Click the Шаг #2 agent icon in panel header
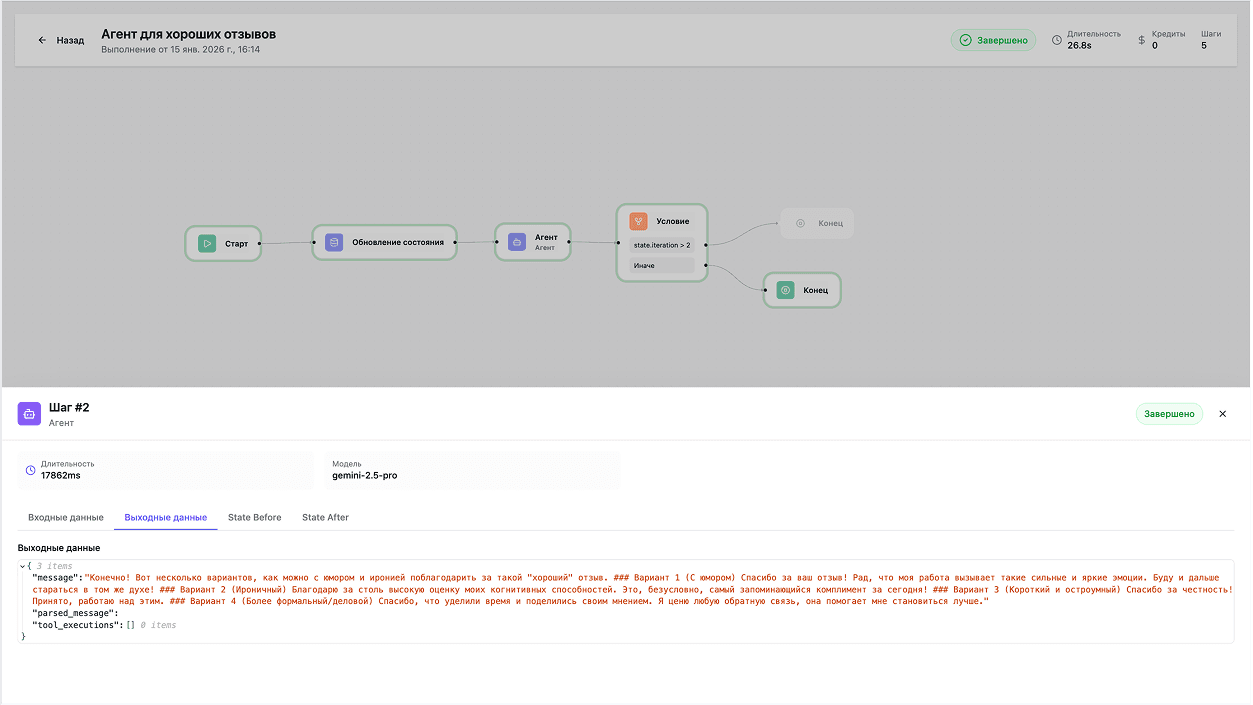Image resolution: width=1253 pixels, height=705 pixels. coord(29,413)
